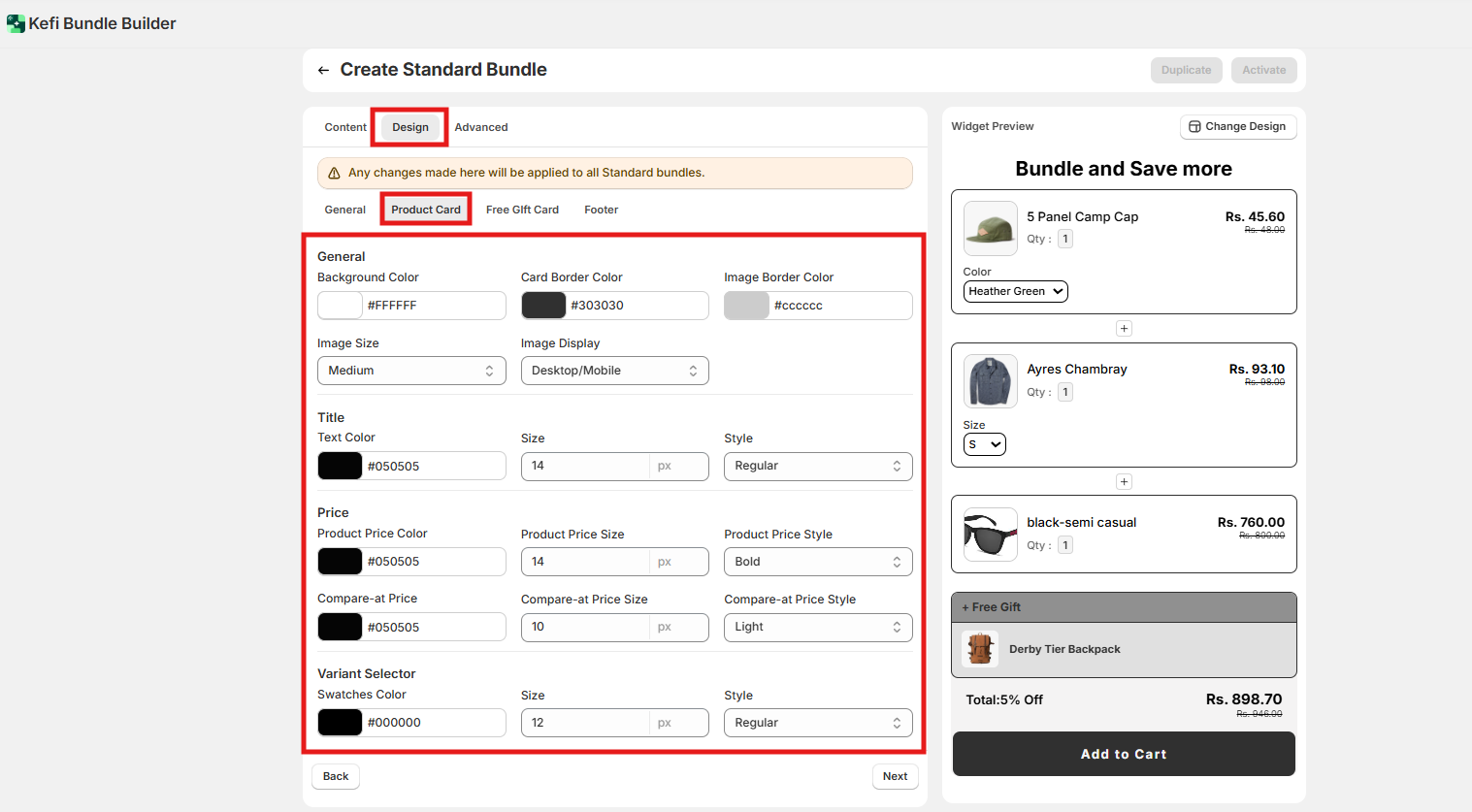Click the Title Size input field
The image size is (1472, 812).
(585, 466)
